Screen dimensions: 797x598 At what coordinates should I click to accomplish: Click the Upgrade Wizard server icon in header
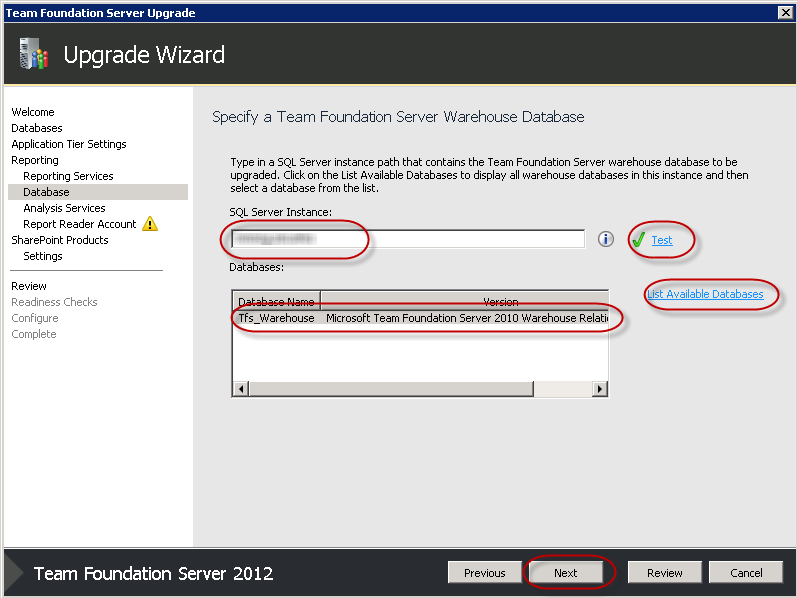point(33,54)
